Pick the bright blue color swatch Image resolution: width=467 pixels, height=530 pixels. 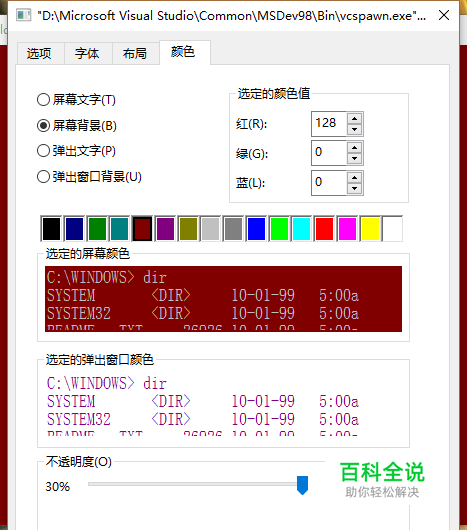(x=256, y=229)
